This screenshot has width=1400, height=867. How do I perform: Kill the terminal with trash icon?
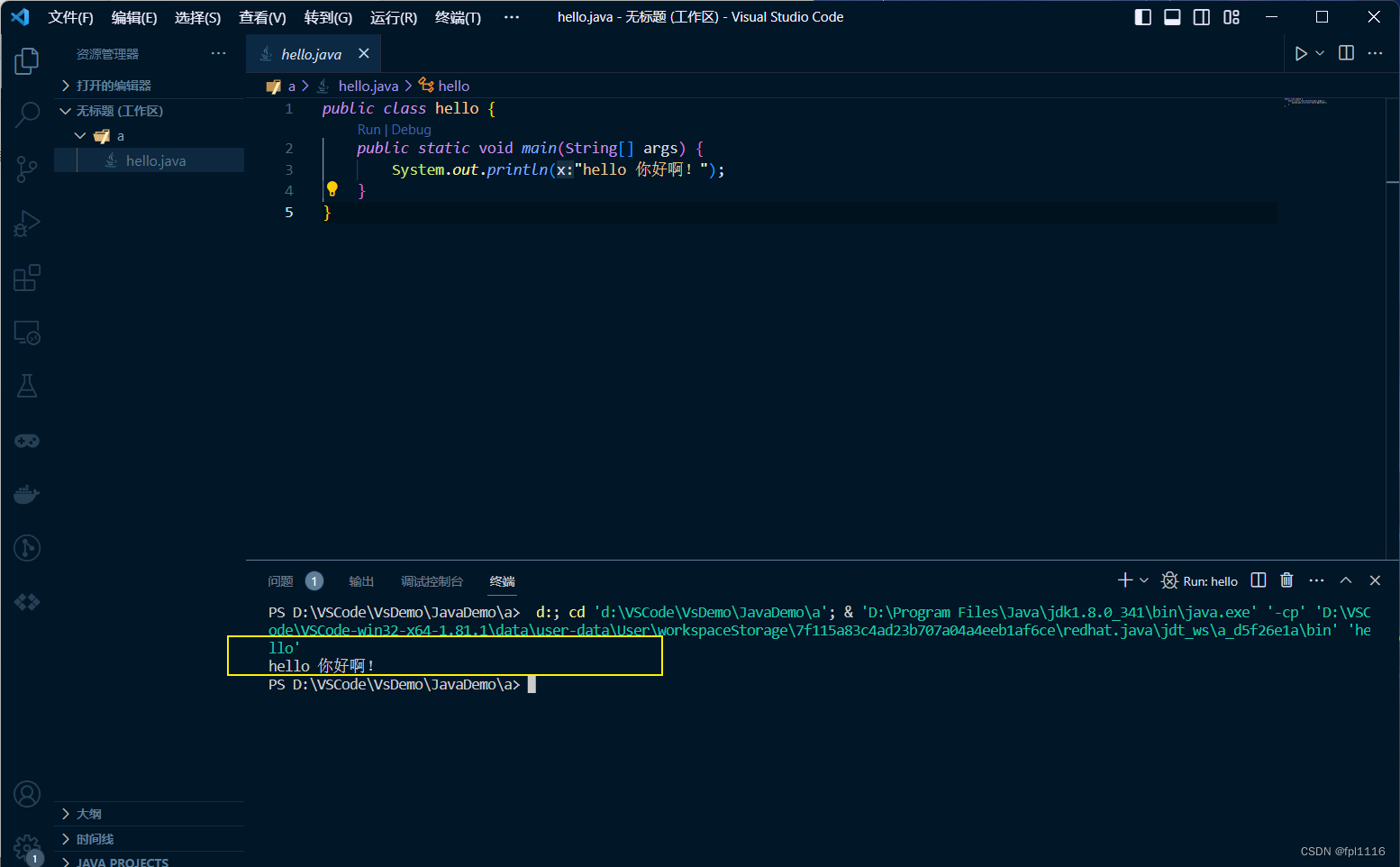1286,580
